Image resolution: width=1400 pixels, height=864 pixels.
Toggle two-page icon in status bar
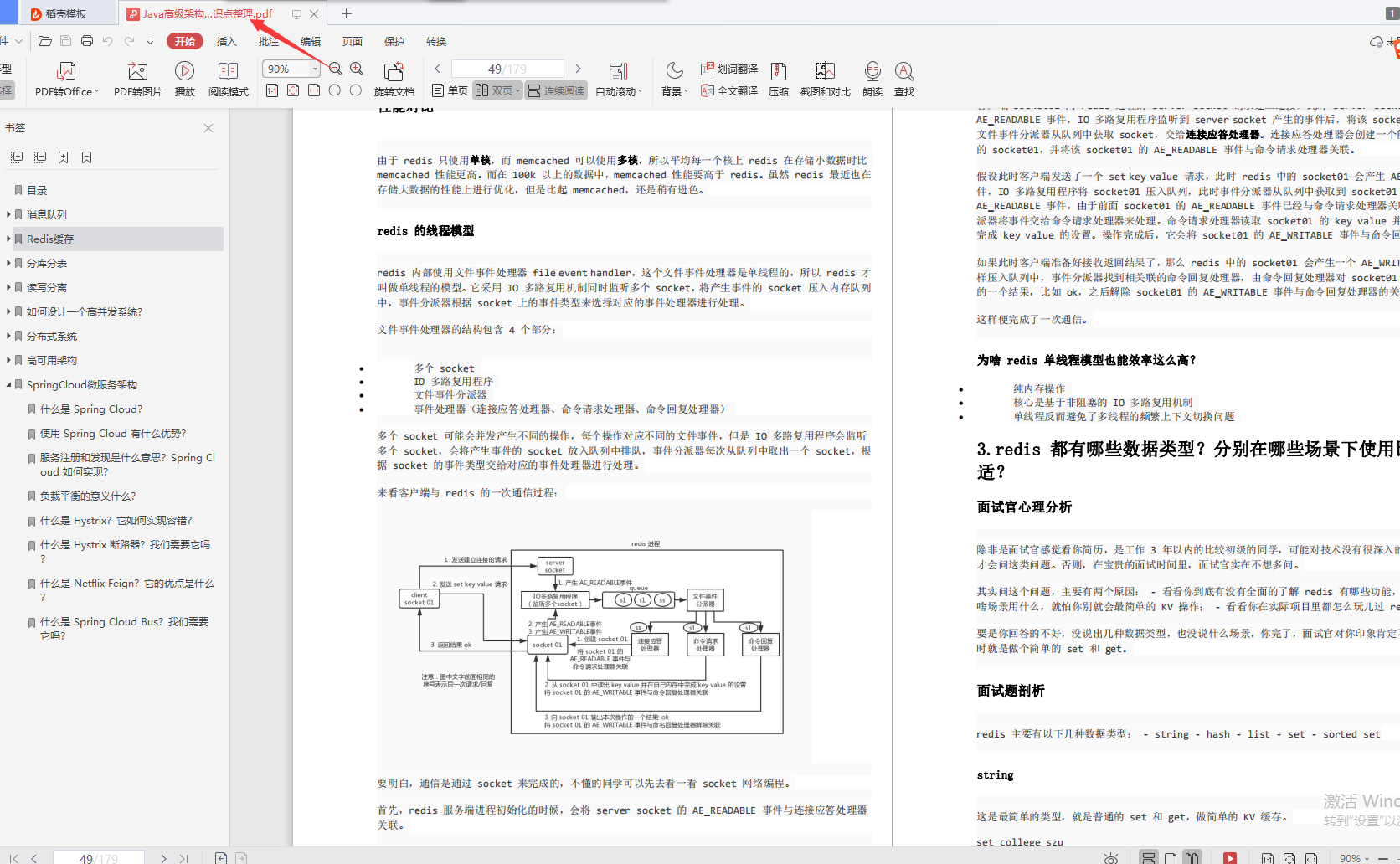pyautogui.click(x=1192, y=857)
